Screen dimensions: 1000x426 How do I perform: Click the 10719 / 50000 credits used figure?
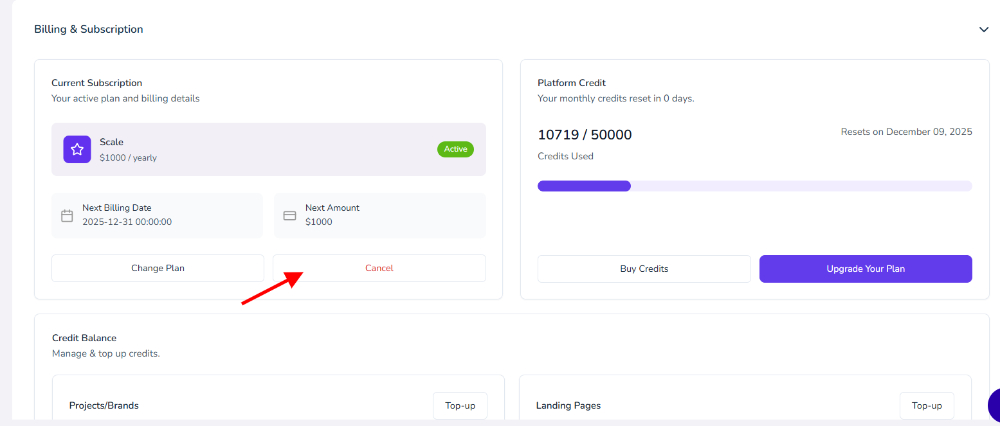[585, 135]
